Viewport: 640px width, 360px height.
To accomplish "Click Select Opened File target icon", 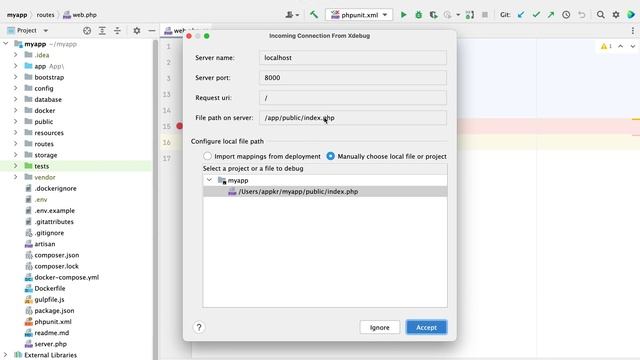I will [x=87, y=31].
